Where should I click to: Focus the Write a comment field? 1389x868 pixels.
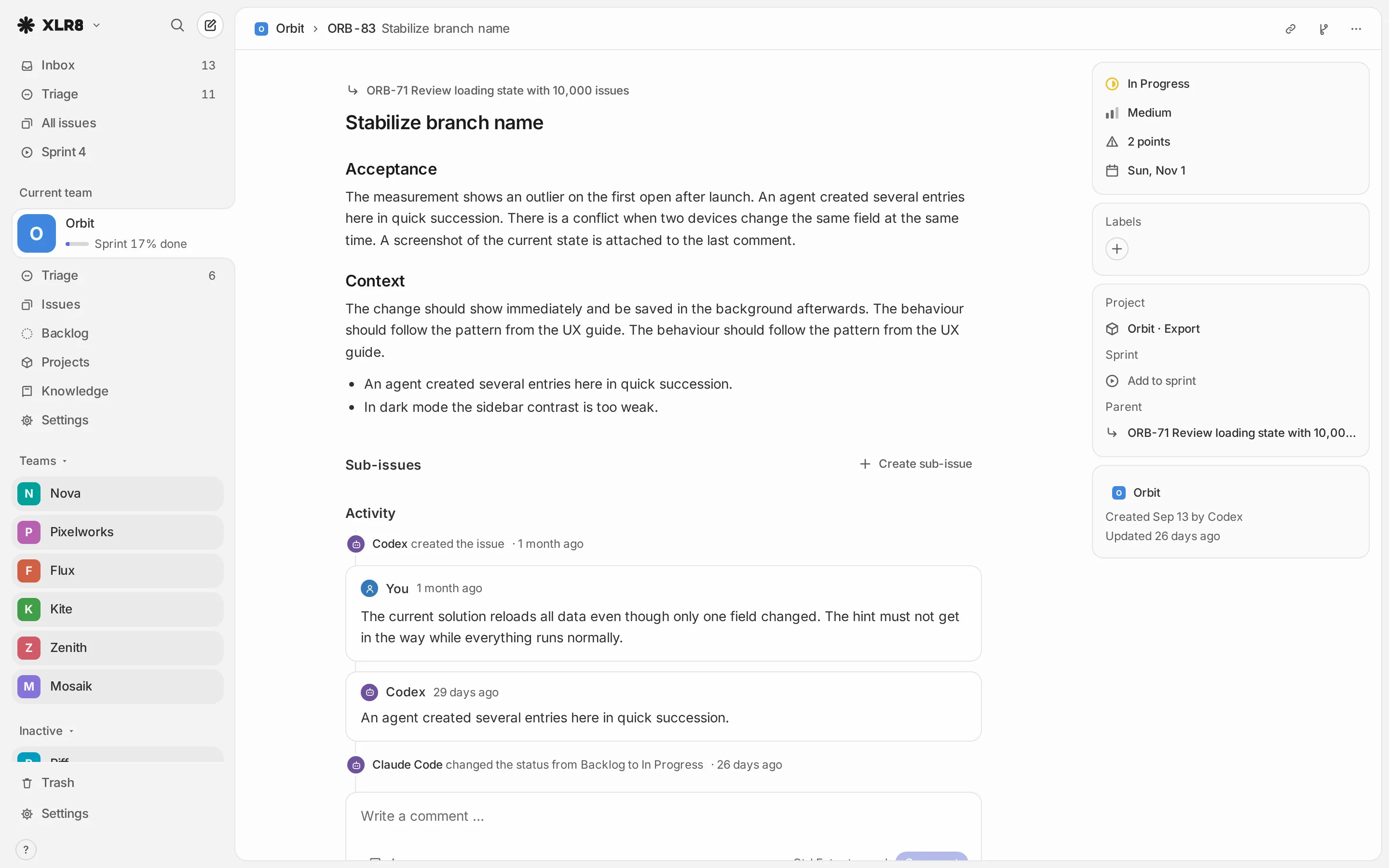click(x=663, y=816)
